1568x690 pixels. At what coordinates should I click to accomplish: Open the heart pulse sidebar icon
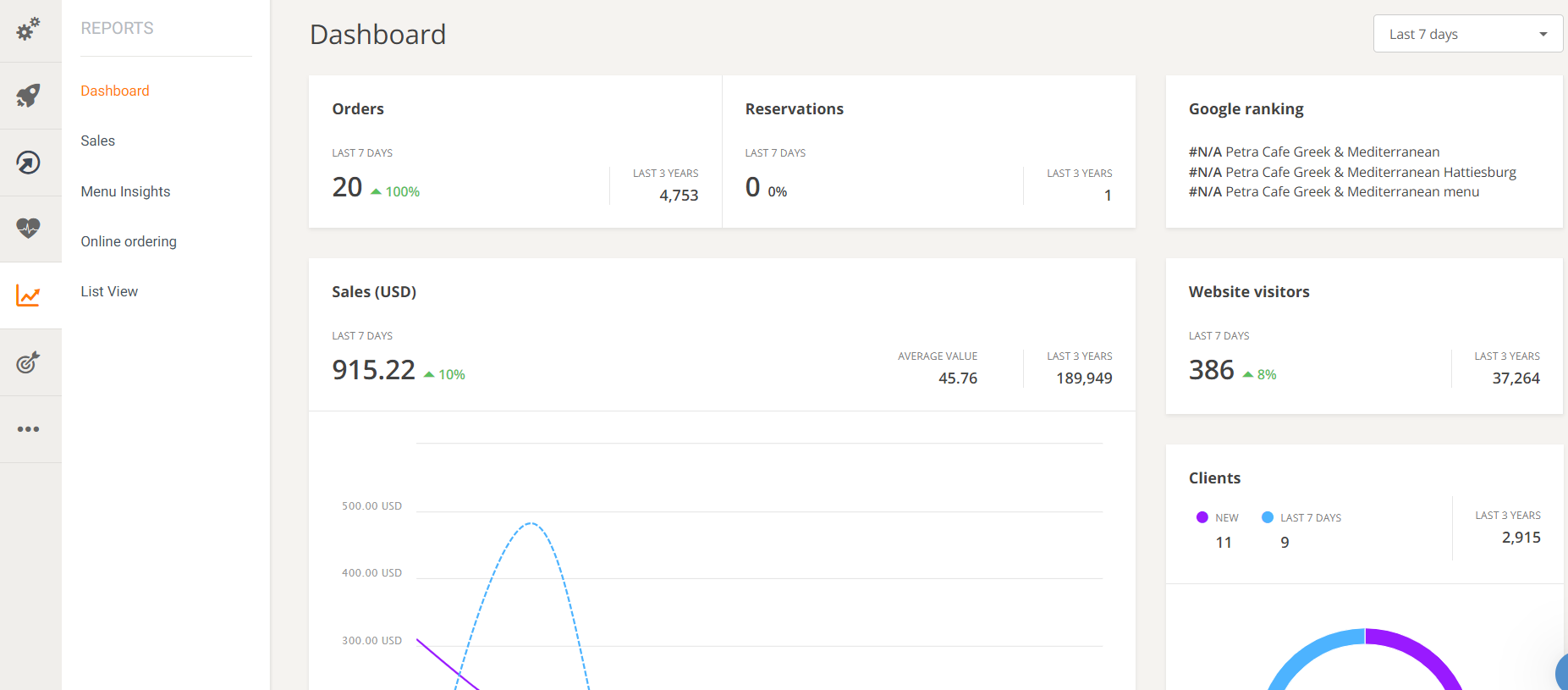(x=29, y=228)
